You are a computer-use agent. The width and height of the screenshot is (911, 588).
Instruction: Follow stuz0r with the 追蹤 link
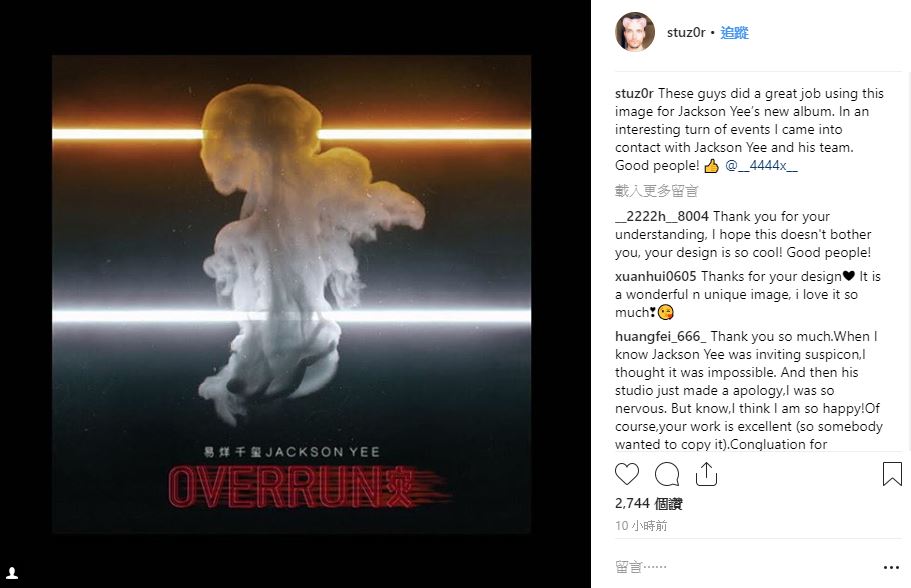pos(734,33)
